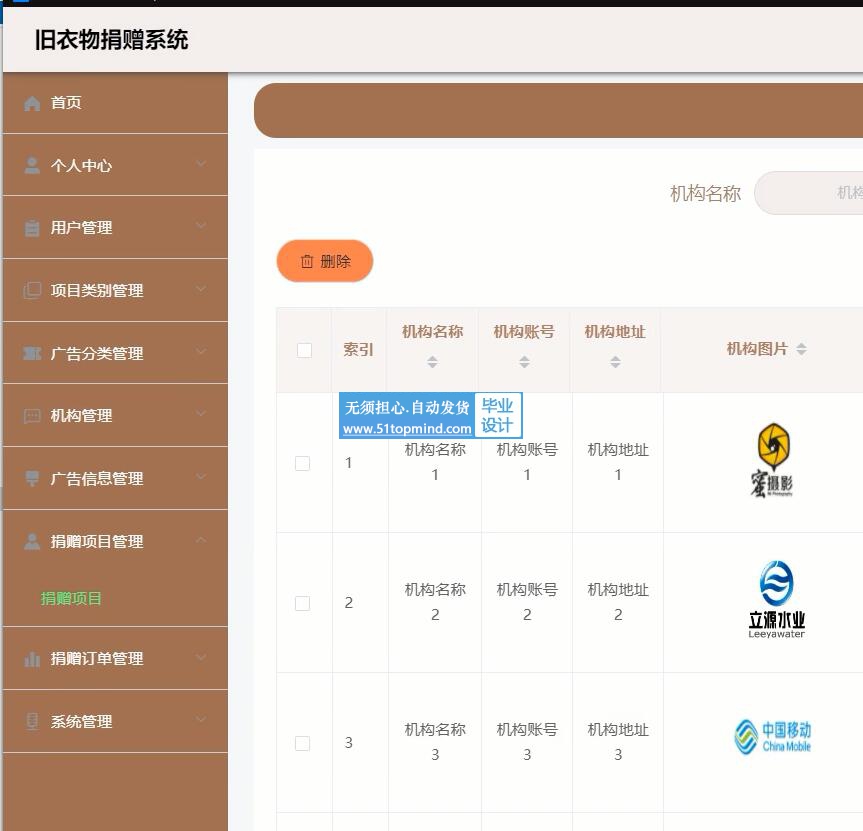
Task: Click the person icon next to 个人中心
Action: [32, 165]
